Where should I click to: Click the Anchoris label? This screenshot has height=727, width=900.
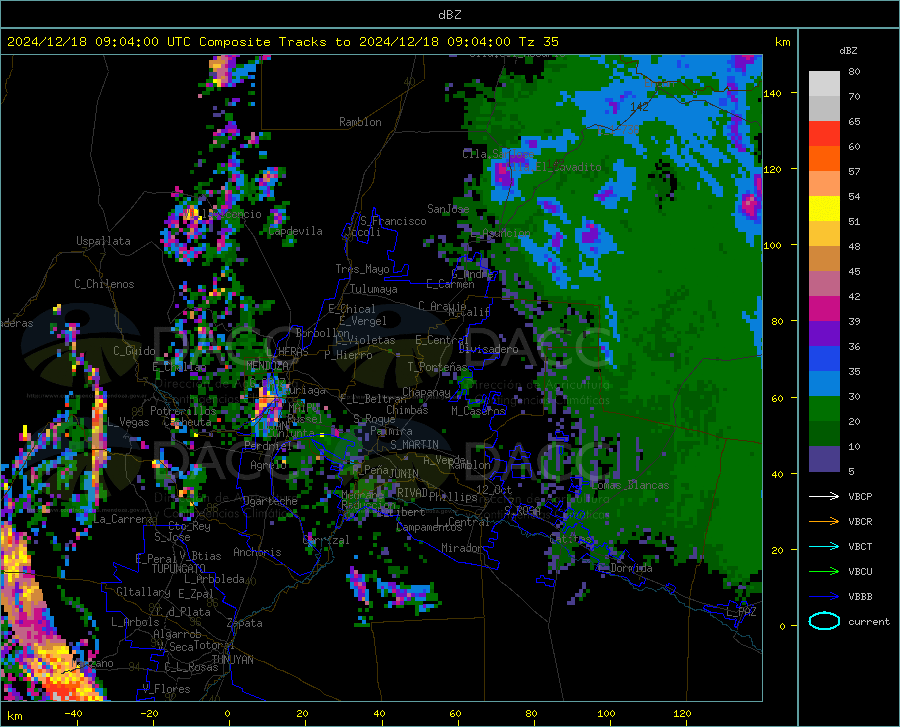coord(257,553)
